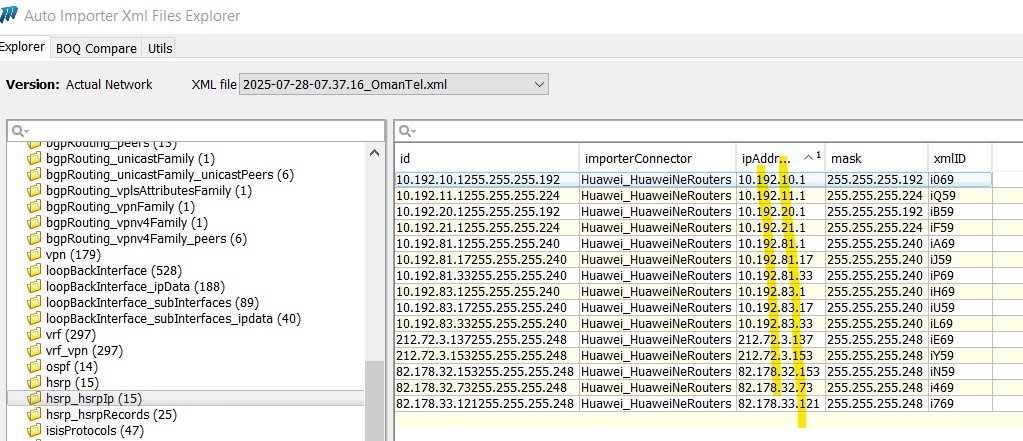Open the XML file dropdown
1023x441 pixels.
tap(539, 85)
